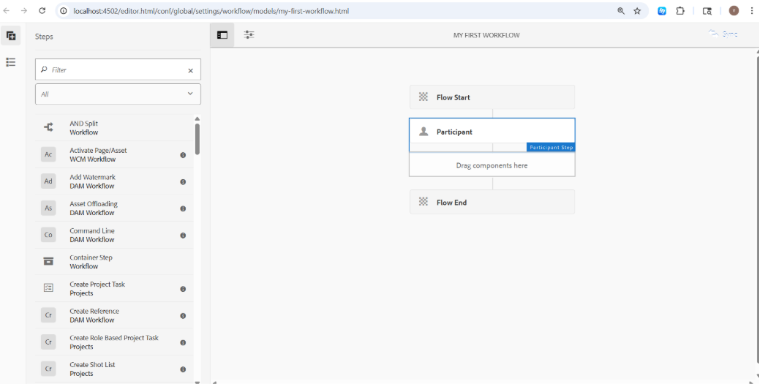This screenshot has height=384, width=759.
Task: Select Create Role Based Project Task icon
Action: (48, 342)
